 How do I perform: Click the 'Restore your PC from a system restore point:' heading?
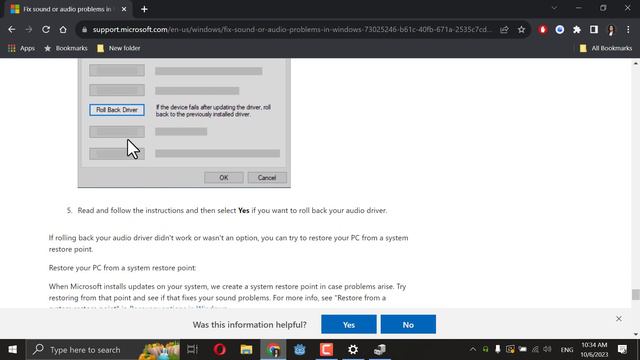pos(122,268)
